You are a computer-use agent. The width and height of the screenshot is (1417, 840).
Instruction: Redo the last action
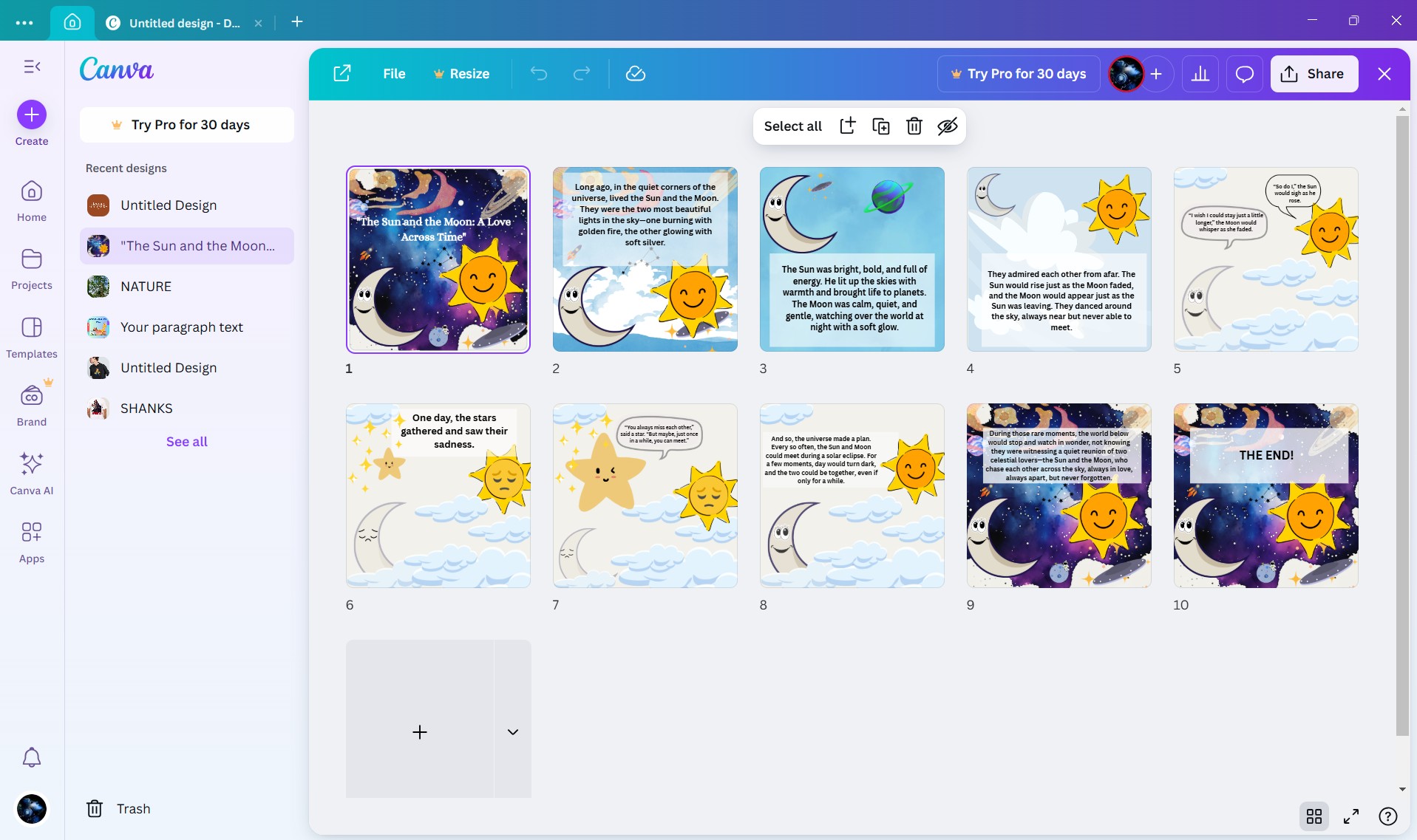582,74
